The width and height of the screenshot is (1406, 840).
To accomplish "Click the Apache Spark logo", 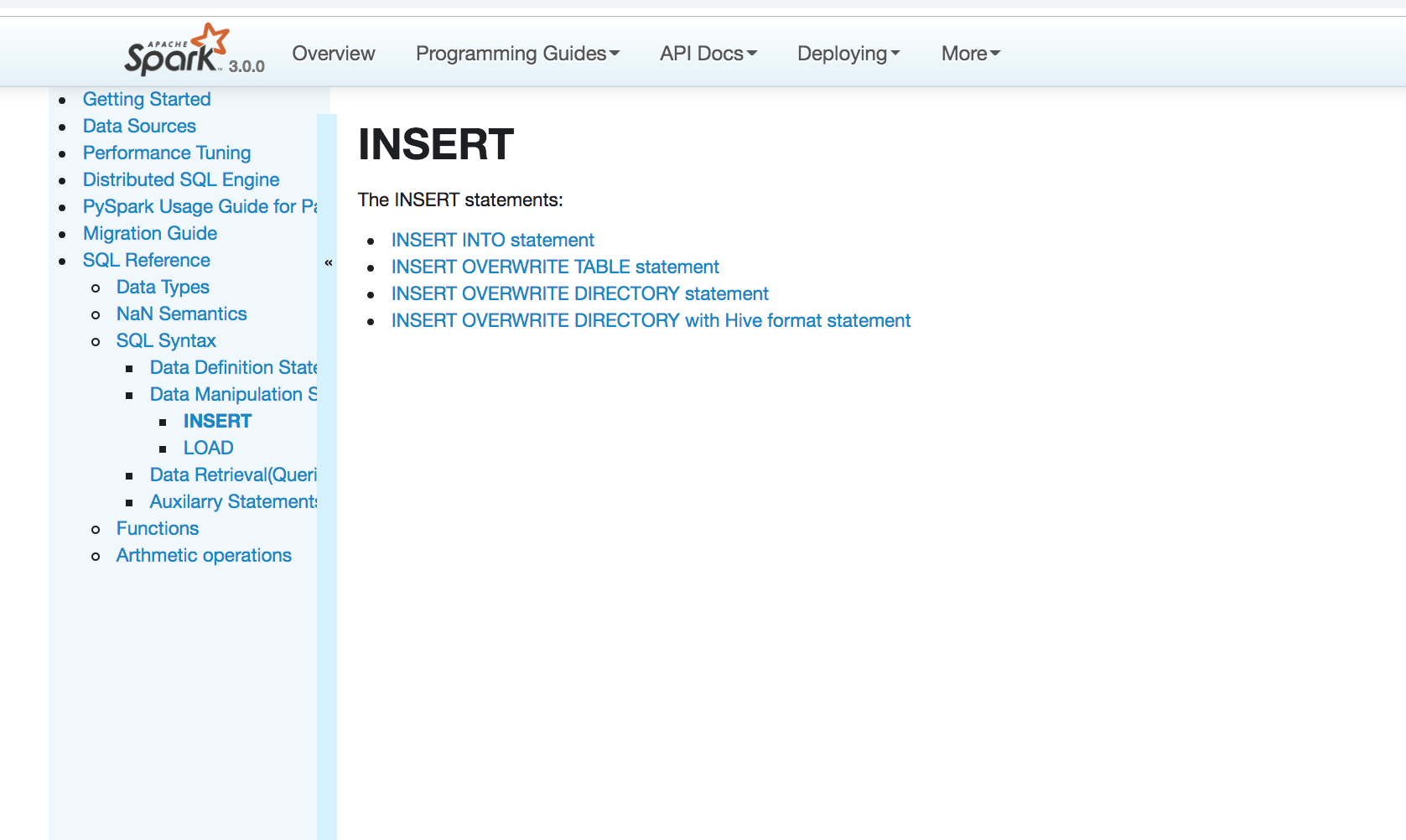I will click(177, 49).
